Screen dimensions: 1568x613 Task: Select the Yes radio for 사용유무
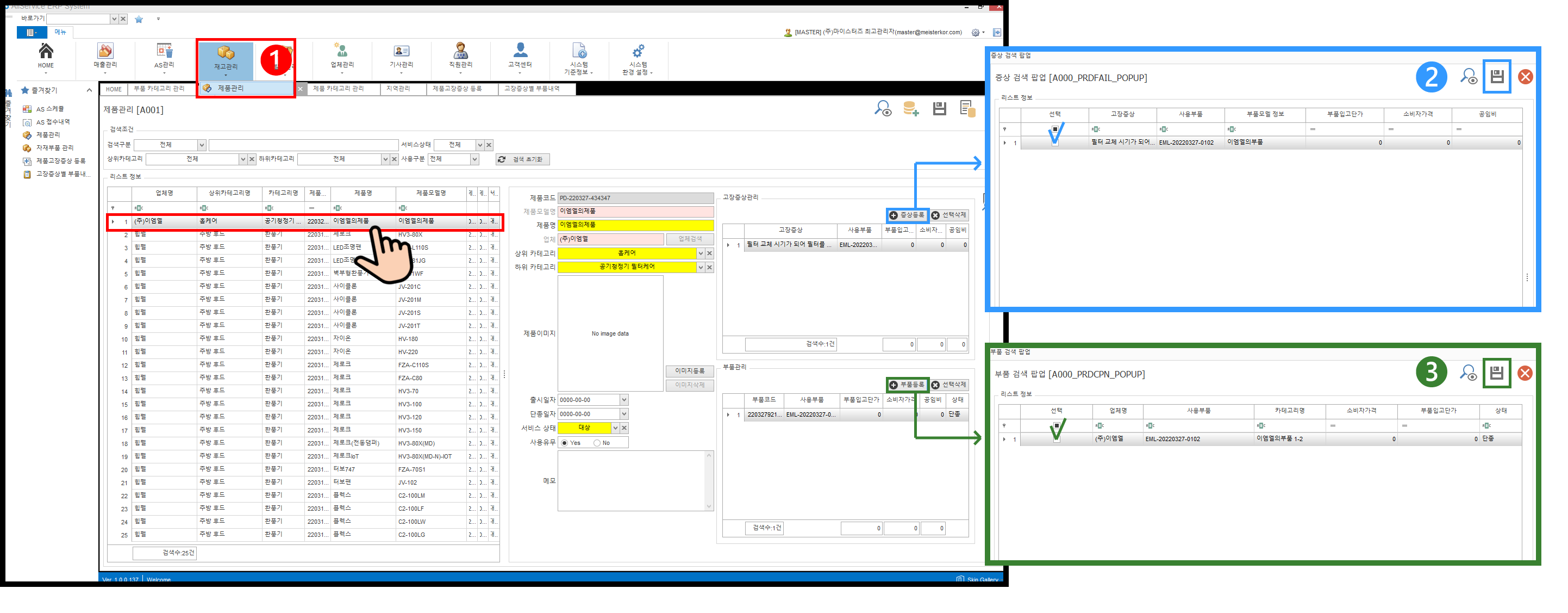coord(565,443)
